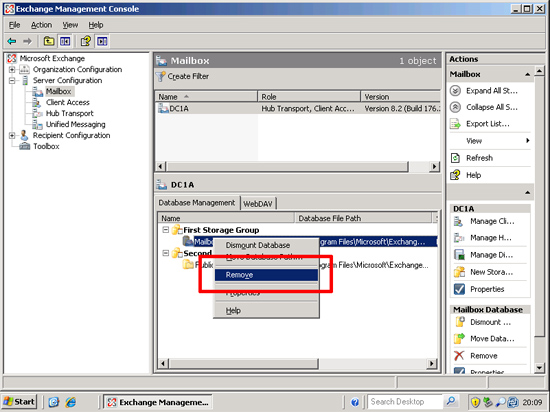Viewport: 550px width, 412px height.
Task: Click Remove action with red X
Action: pos(484,356)
